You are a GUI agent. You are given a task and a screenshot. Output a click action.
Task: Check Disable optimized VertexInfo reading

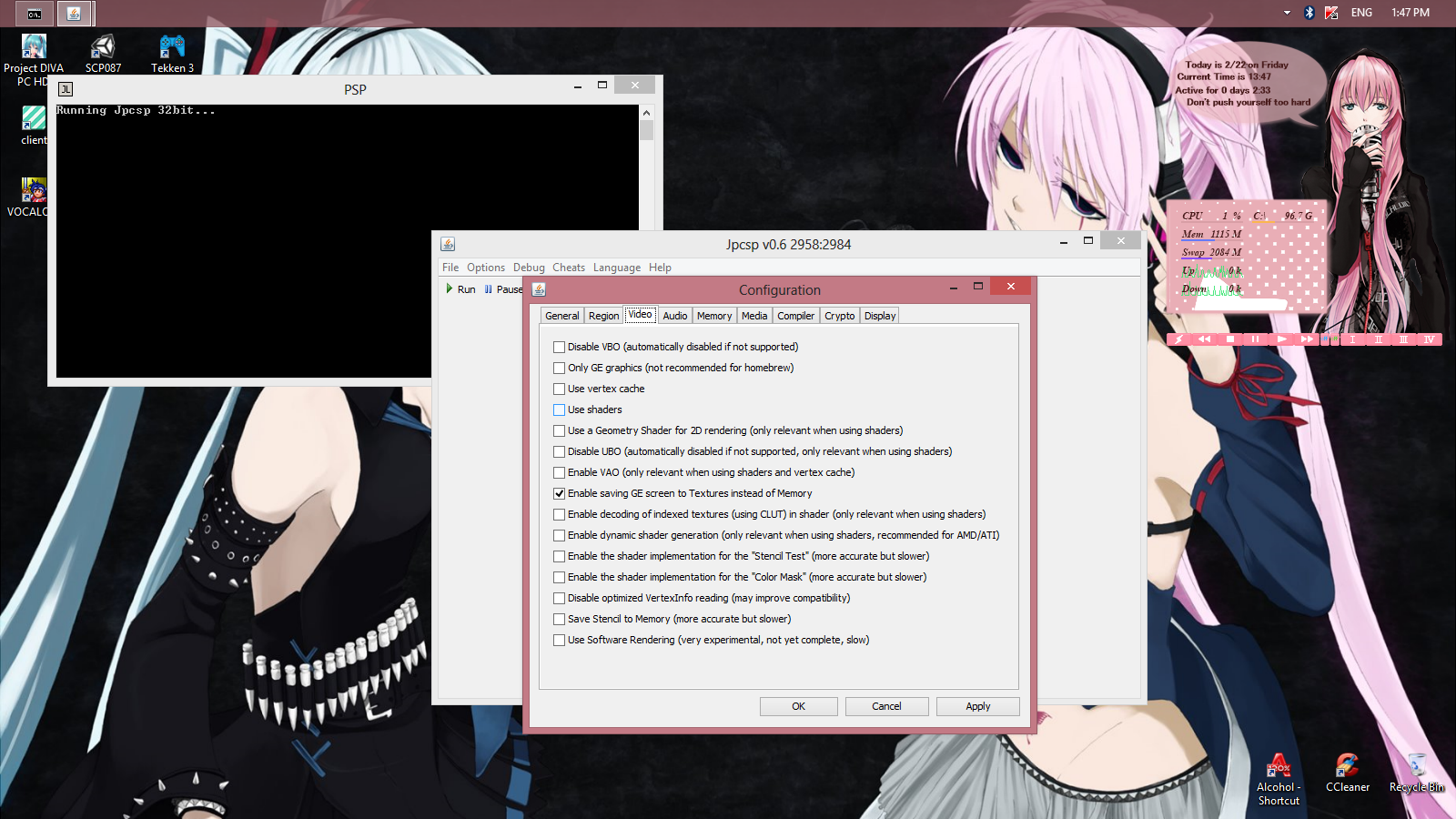click(559, 598)
